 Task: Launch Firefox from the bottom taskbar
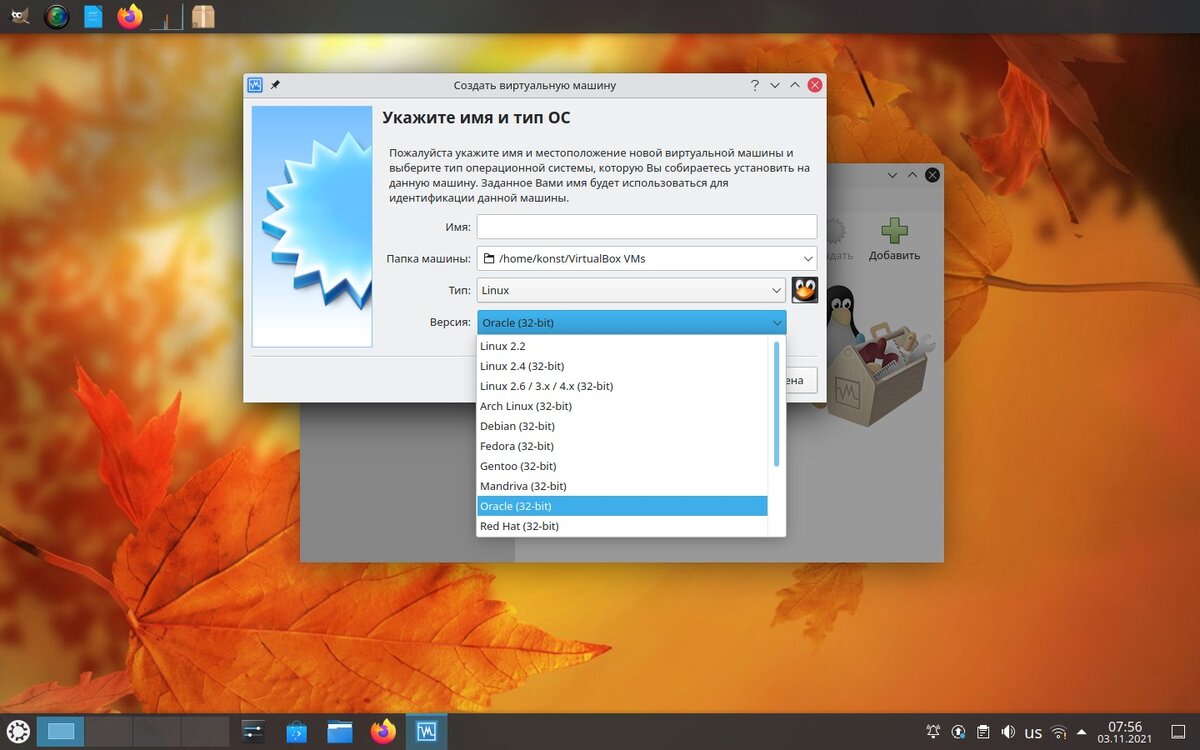click(383, 731)
